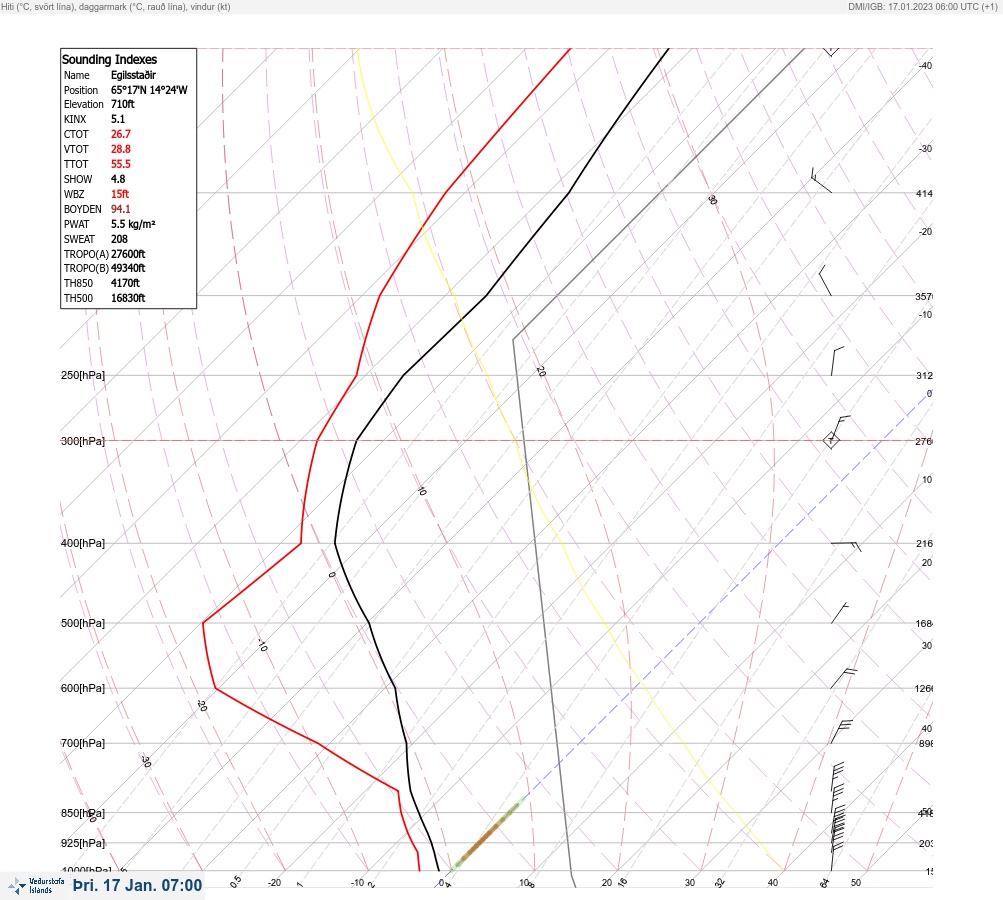
Task: Click the header text 'DMI/IGB: 17.01.2023 06:00 UTC (+1)'
Action: [x=923, y=6]
